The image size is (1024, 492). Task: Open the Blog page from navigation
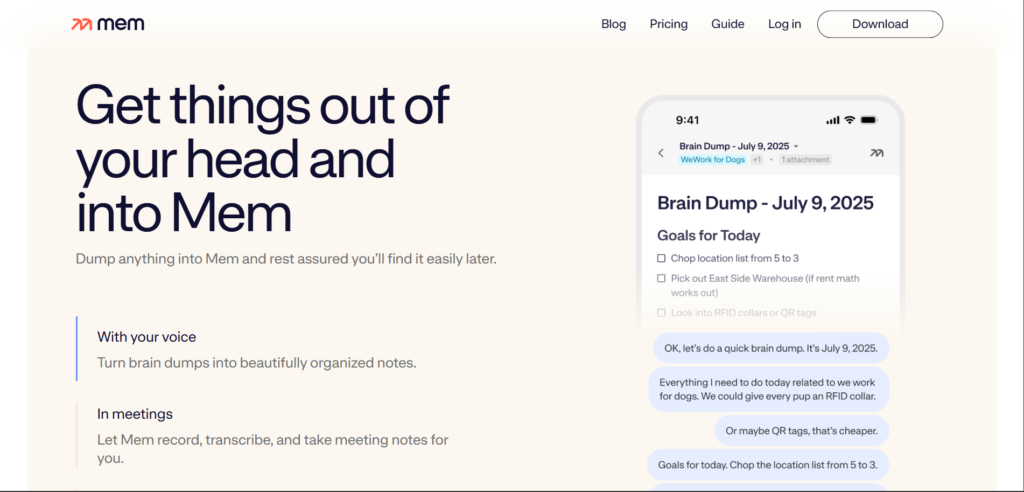(x=613, y=24)
